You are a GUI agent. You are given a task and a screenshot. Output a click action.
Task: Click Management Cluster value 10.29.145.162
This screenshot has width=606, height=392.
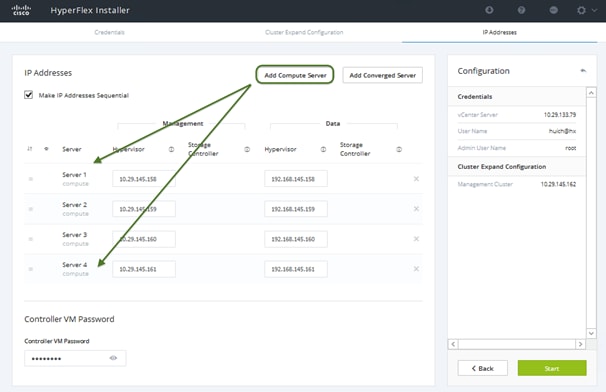pyautogui.click(x=558, y=184)
